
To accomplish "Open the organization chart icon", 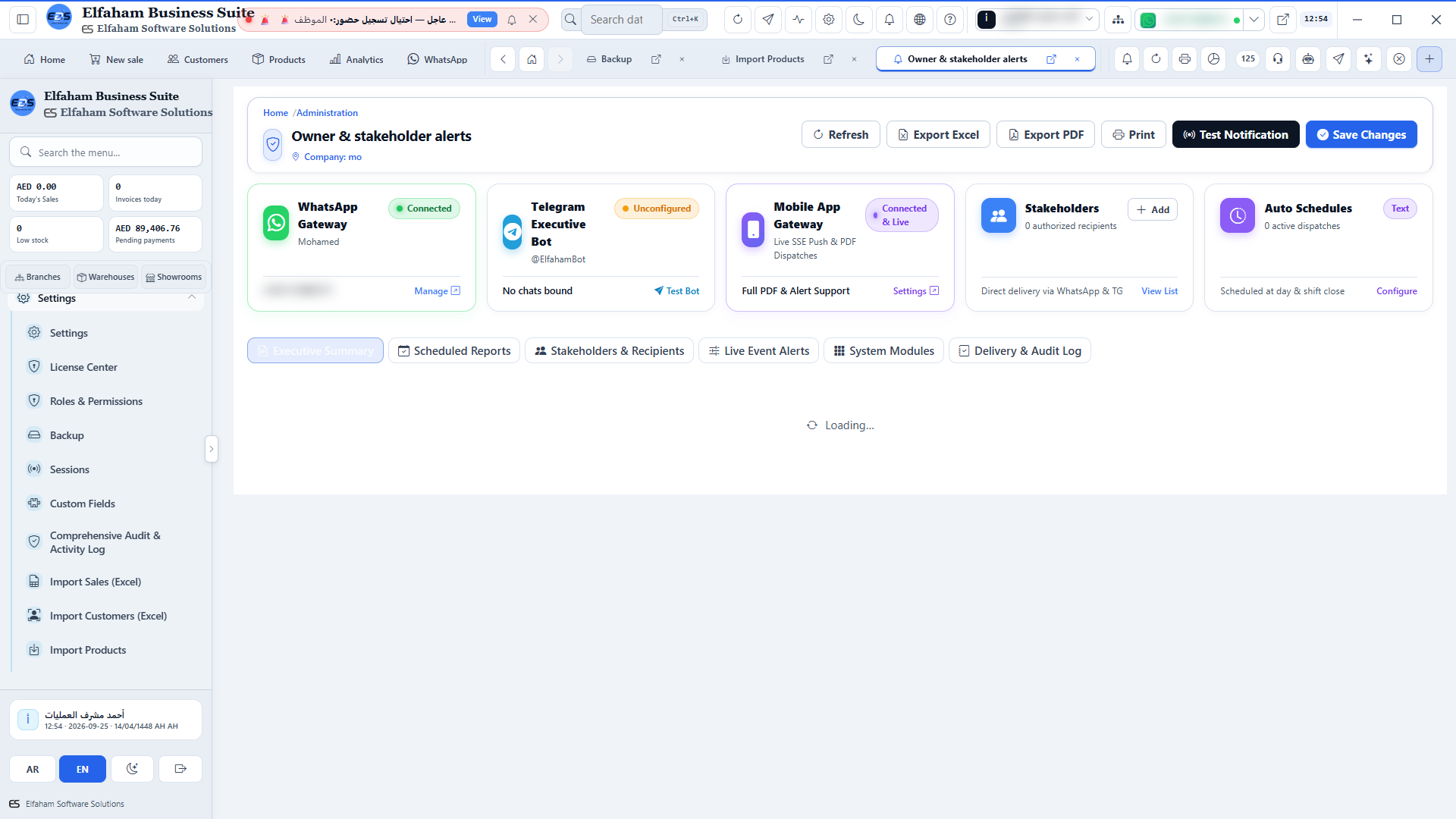I will click(x=1118, y=20).
